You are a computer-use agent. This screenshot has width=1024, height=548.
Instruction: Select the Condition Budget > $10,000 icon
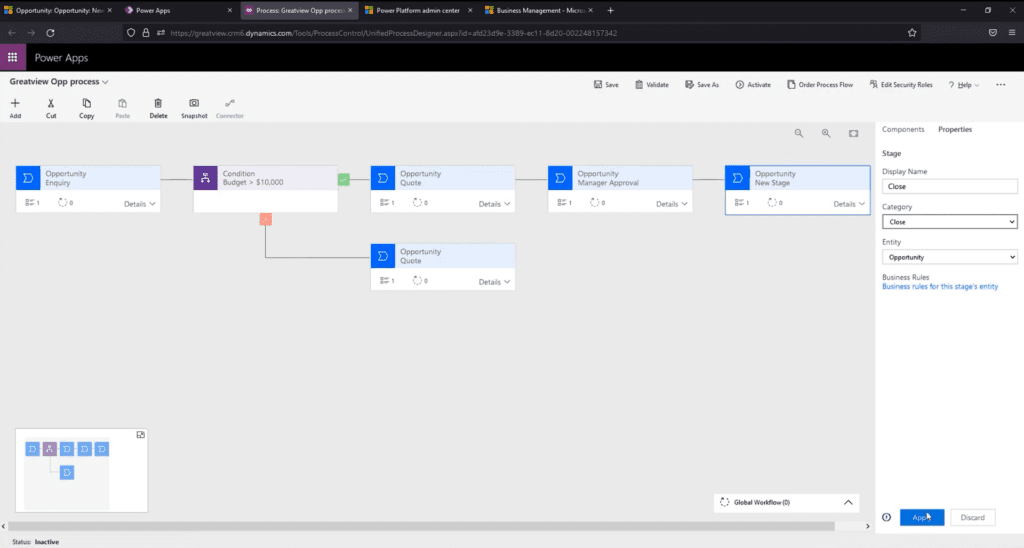205,178
